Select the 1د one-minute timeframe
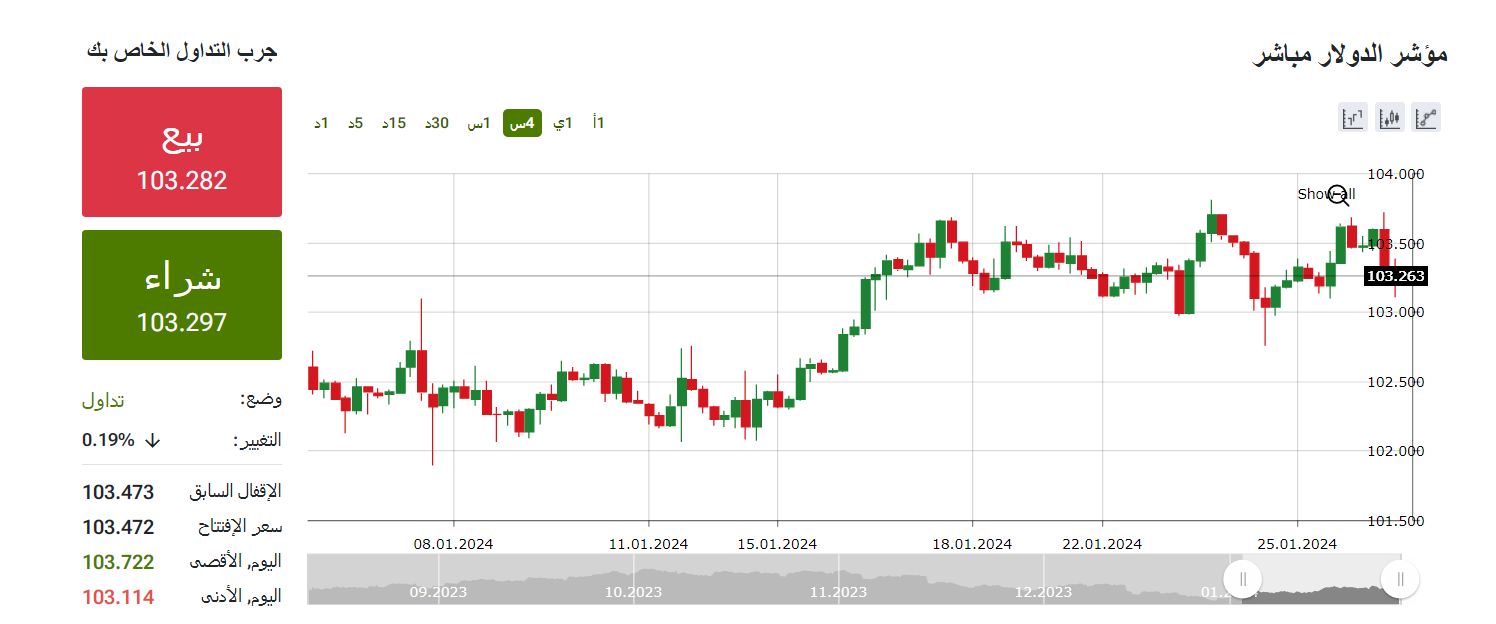Image resolution: width=1496 pixels, height=624 pixels. (x=322, y=123)
